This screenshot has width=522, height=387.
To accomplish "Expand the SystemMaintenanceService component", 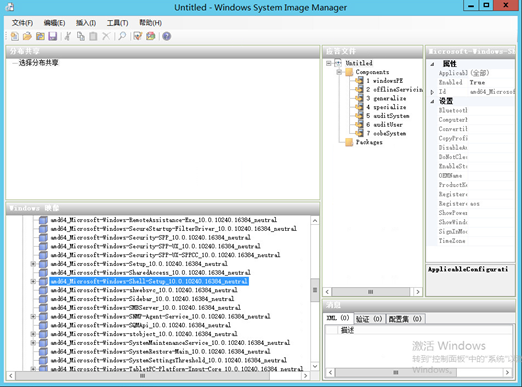I will point(33,343).
